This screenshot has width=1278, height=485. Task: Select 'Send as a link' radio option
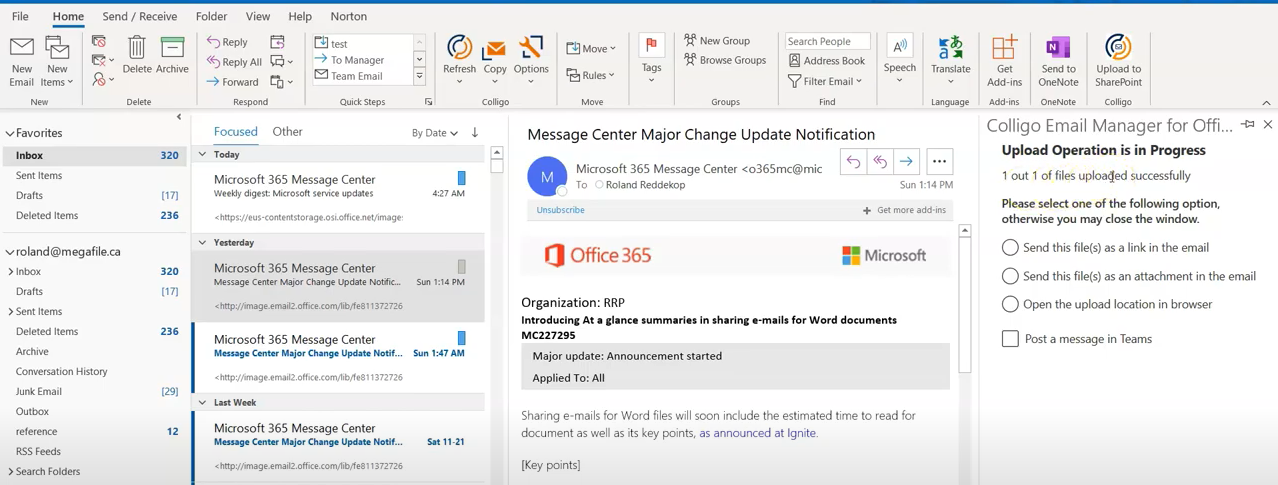1010,248
